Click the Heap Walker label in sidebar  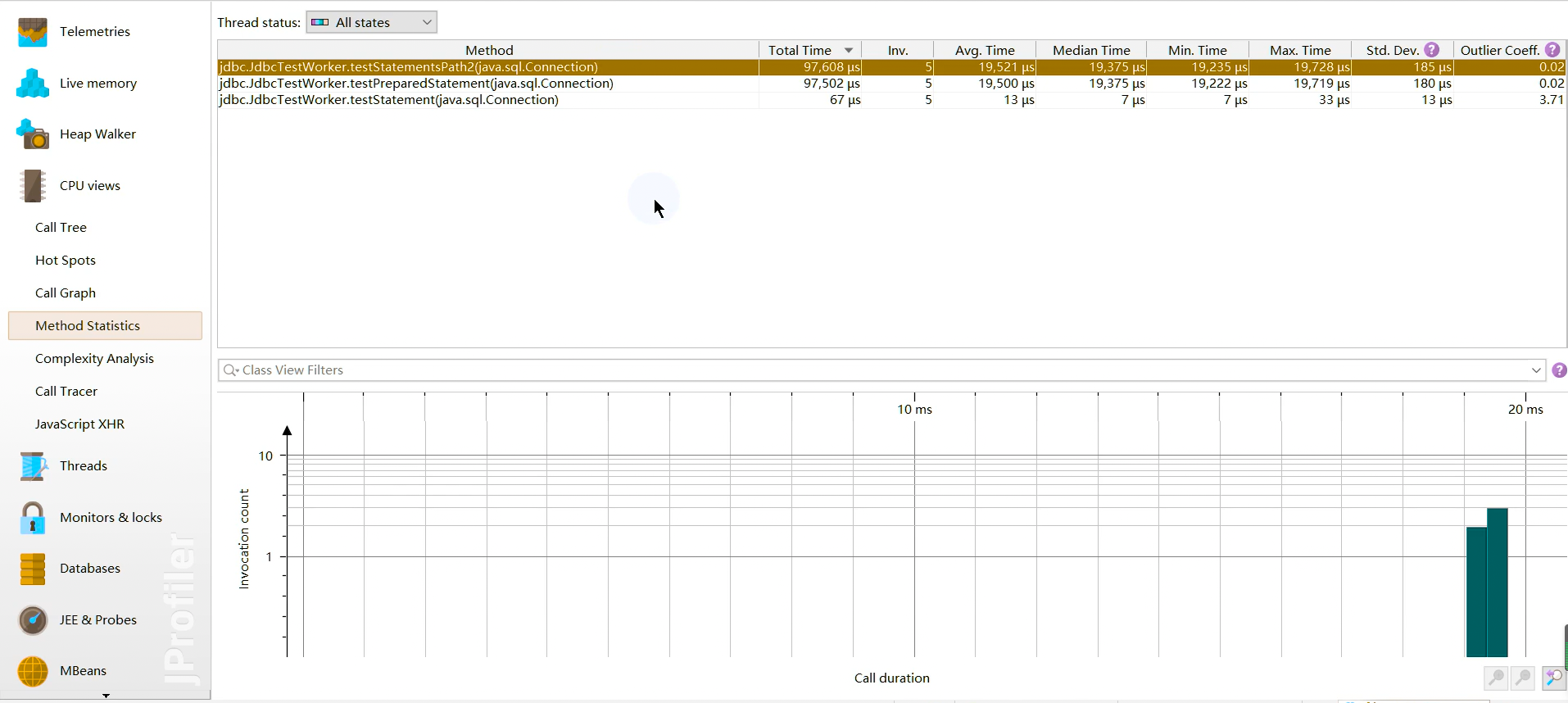click(x=97, y=134)
